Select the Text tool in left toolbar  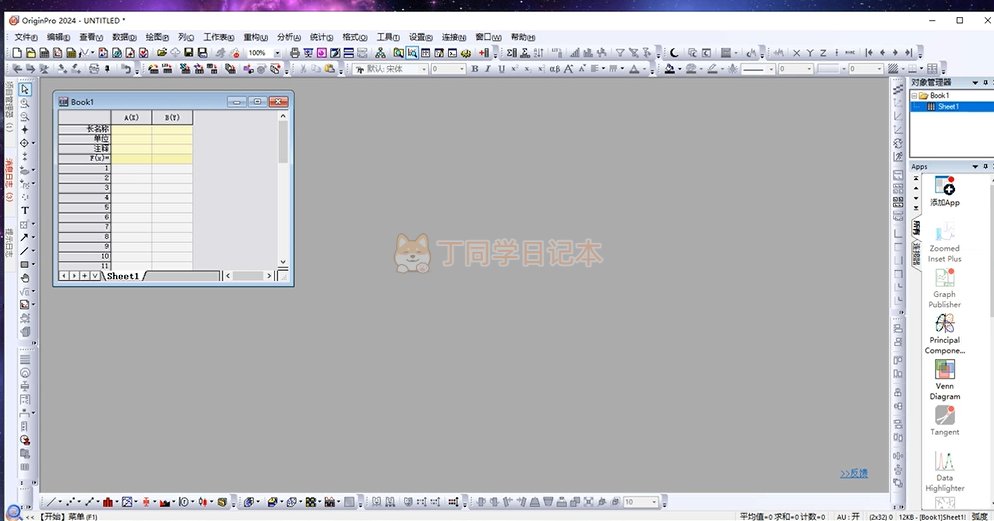25,210
